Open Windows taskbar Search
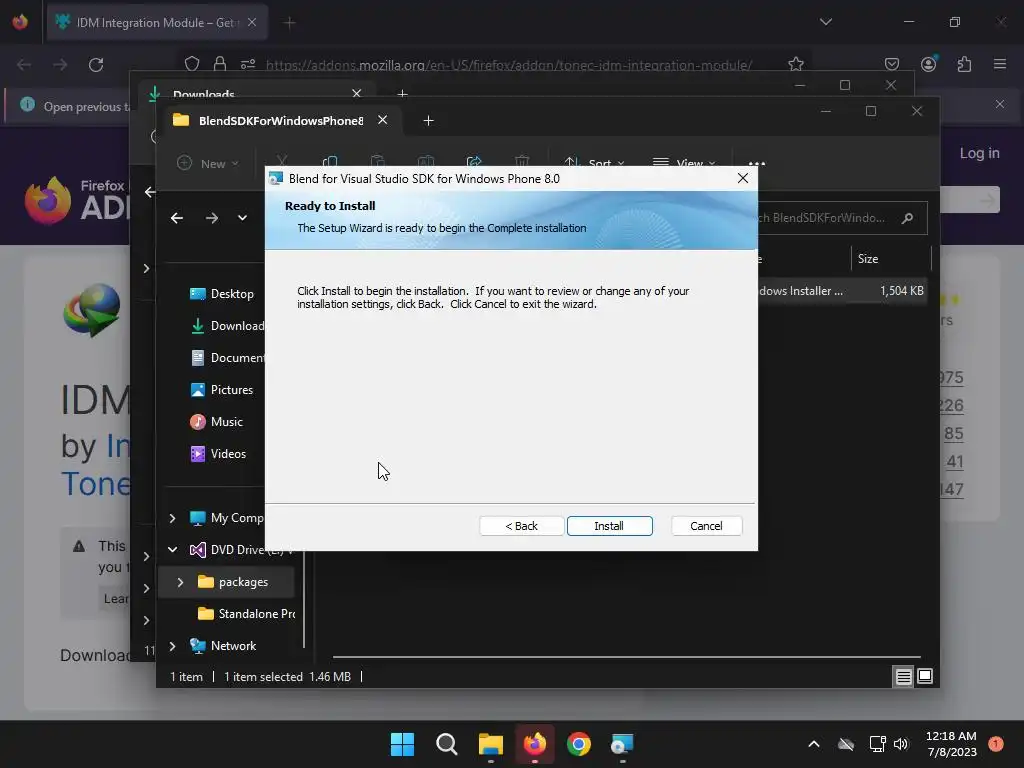 pyautogui.click(x=447, y=744)
